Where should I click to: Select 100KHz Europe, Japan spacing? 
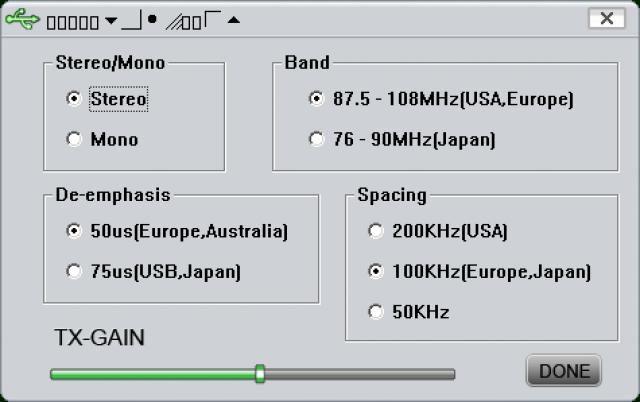tap(375, 271)
